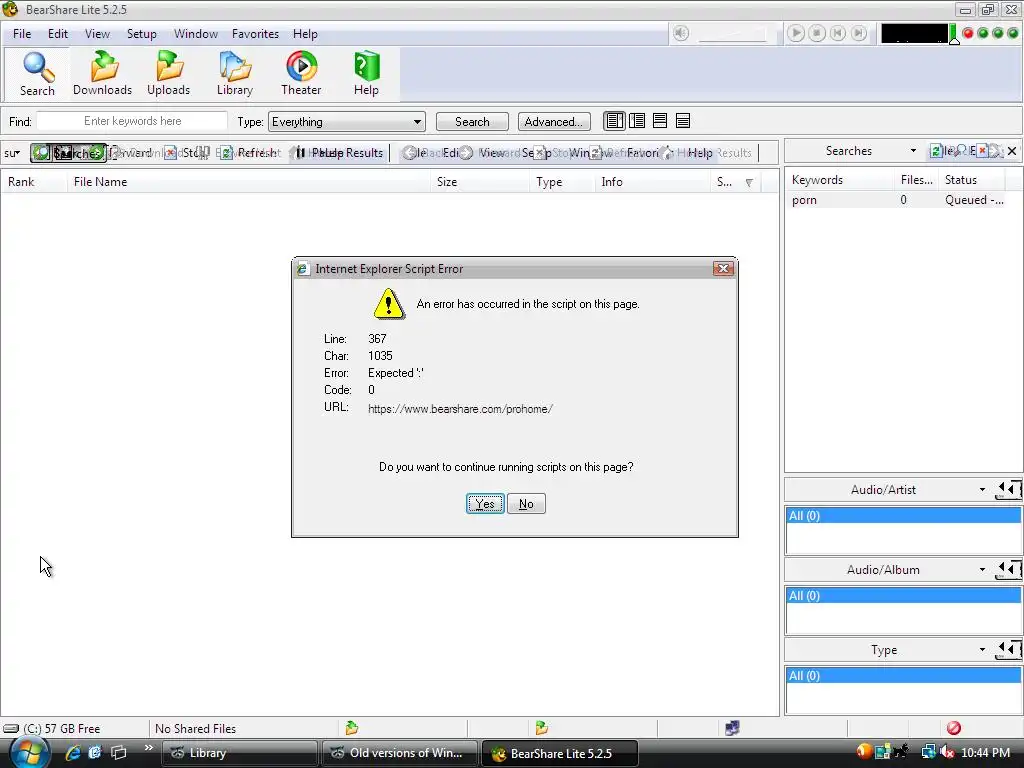
Task: Click the rightmost green status light
Action: pos(1013,33)
